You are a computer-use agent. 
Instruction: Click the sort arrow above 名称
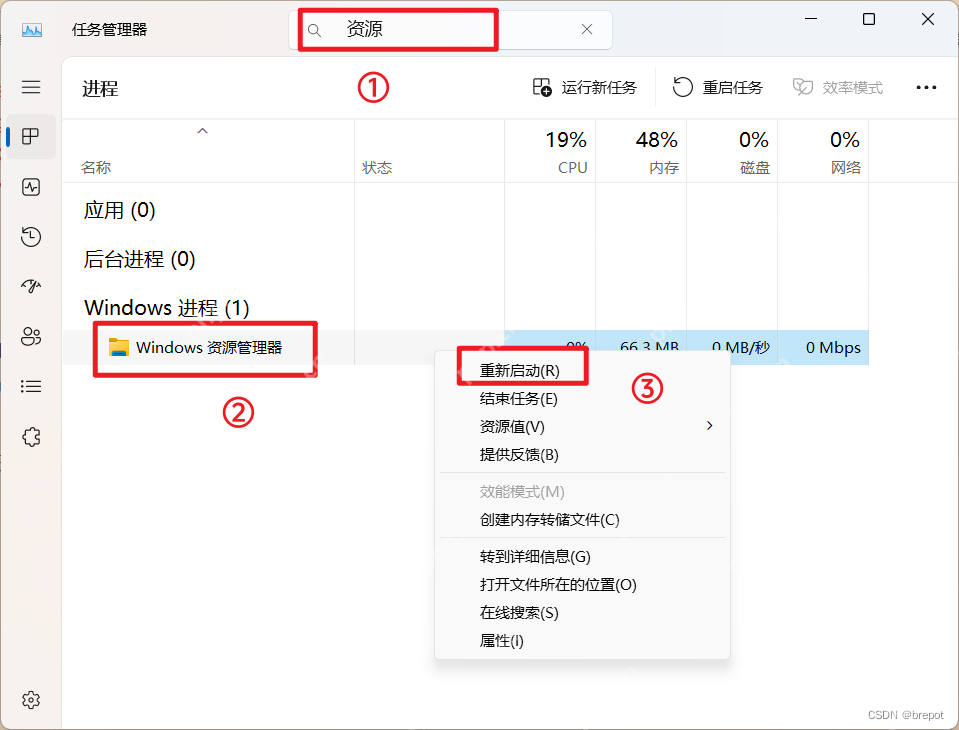tap(202, 131)
